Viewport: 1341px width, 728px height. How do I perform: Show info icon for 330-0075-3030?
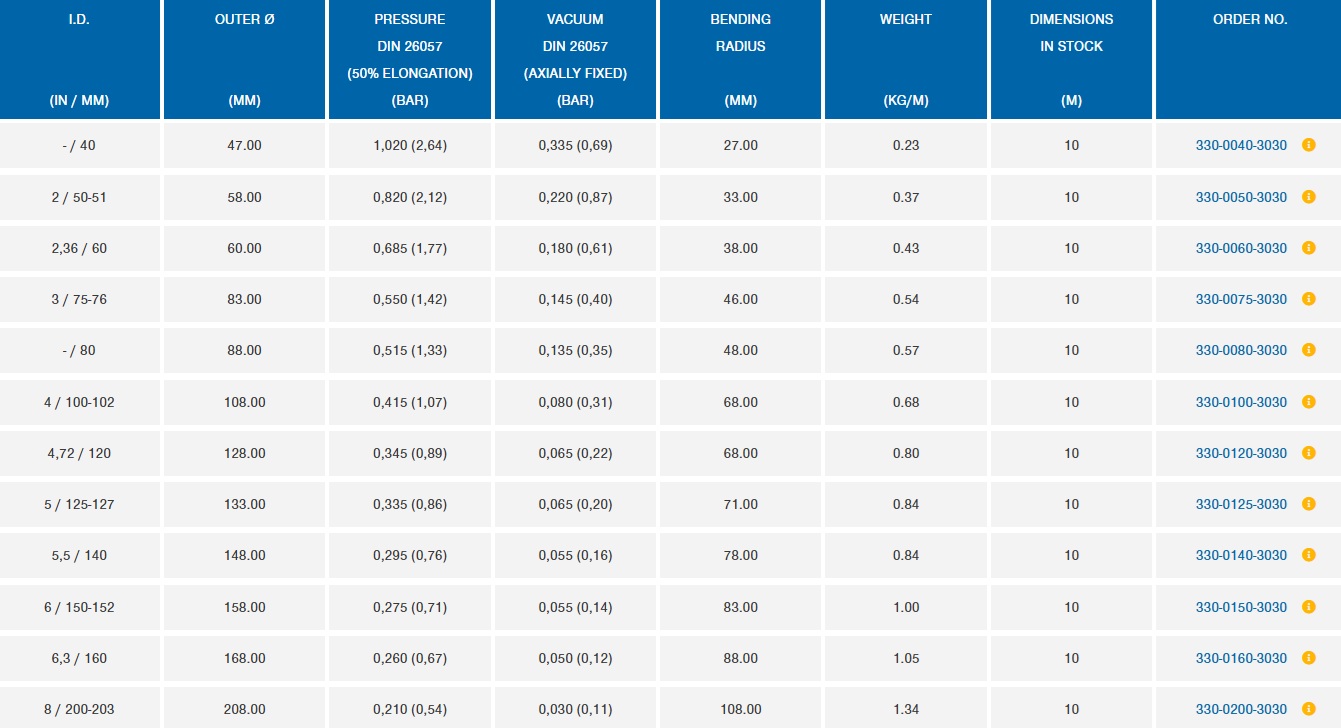[x=1308, y=299]
